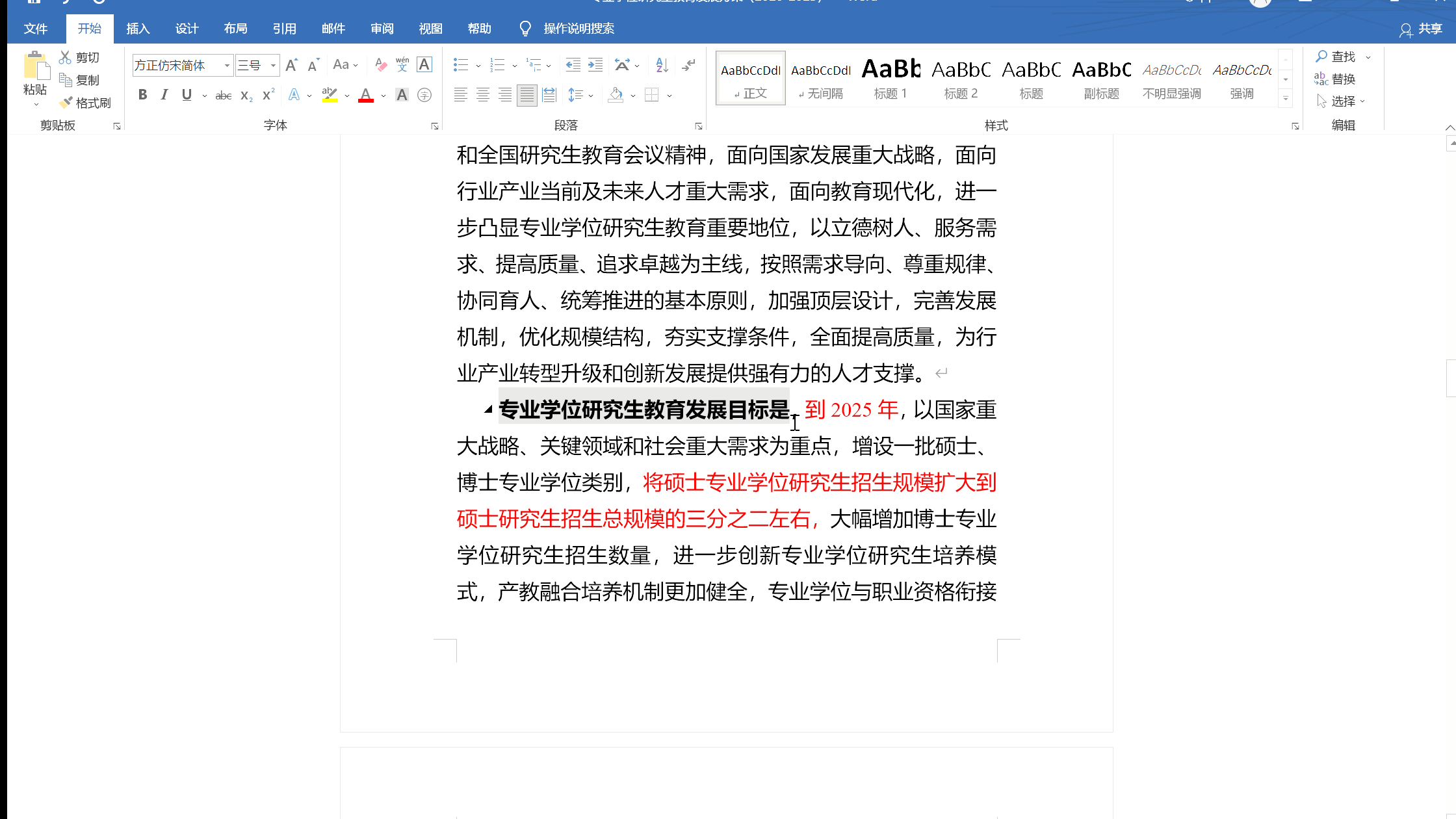Image resolution: width=1456 pixels, height=819 pixels.
Task: Increase paragraph indent
Action: point(595,64)
